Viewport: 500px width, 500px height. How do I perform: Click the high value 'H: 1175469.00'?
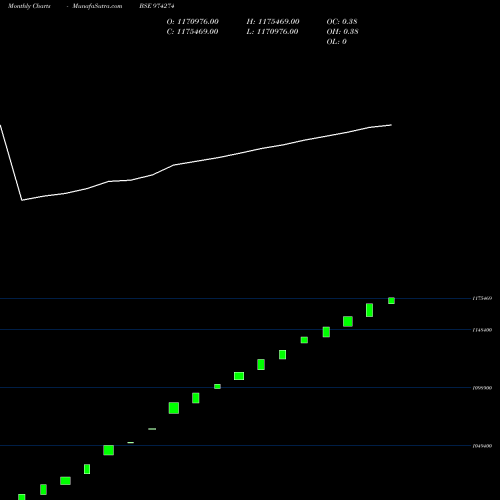tap(273, 22)
